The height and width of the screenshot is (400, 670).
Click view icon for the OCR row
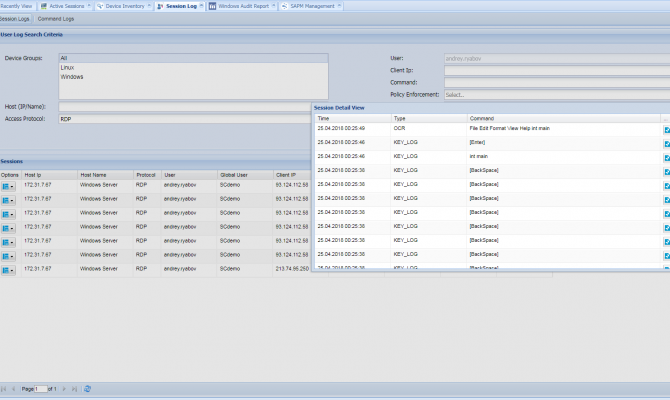point(667,130)
